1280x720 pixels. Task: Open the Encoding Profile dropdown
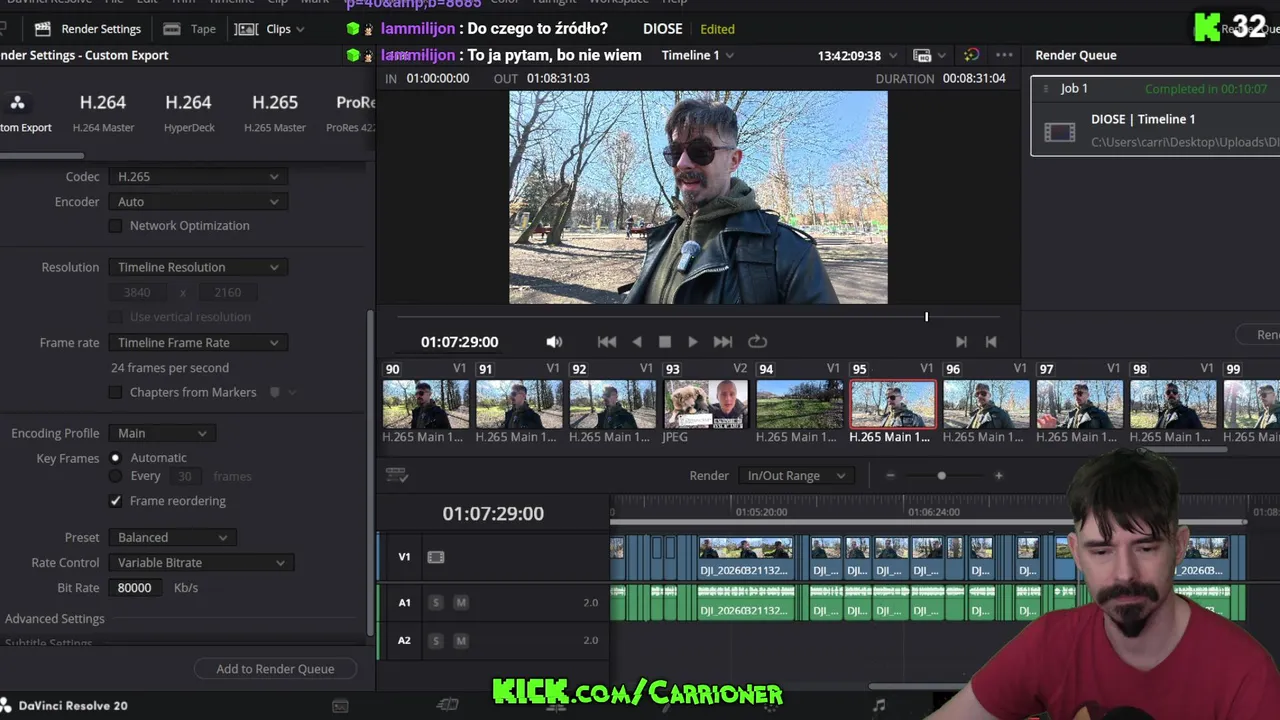point(162,433)
